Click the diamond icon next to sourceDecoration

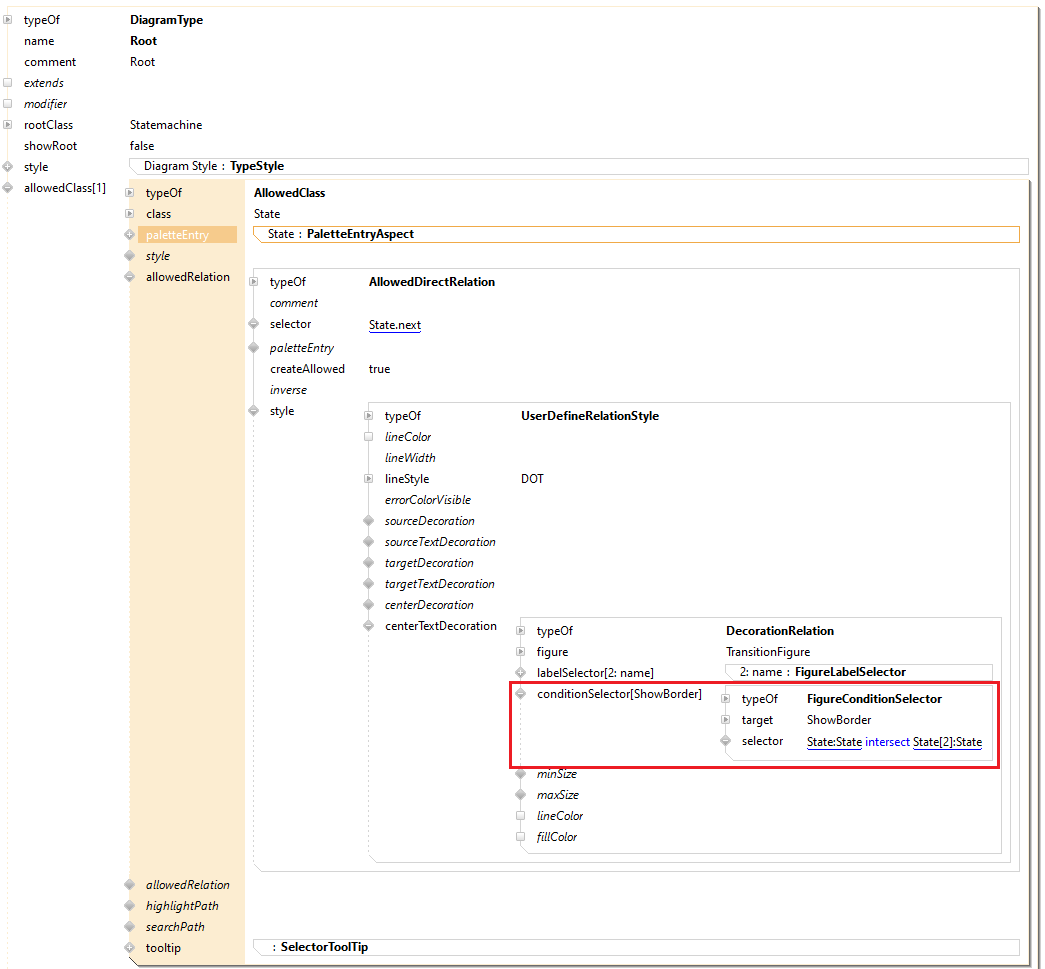click(x=369, y=520)
